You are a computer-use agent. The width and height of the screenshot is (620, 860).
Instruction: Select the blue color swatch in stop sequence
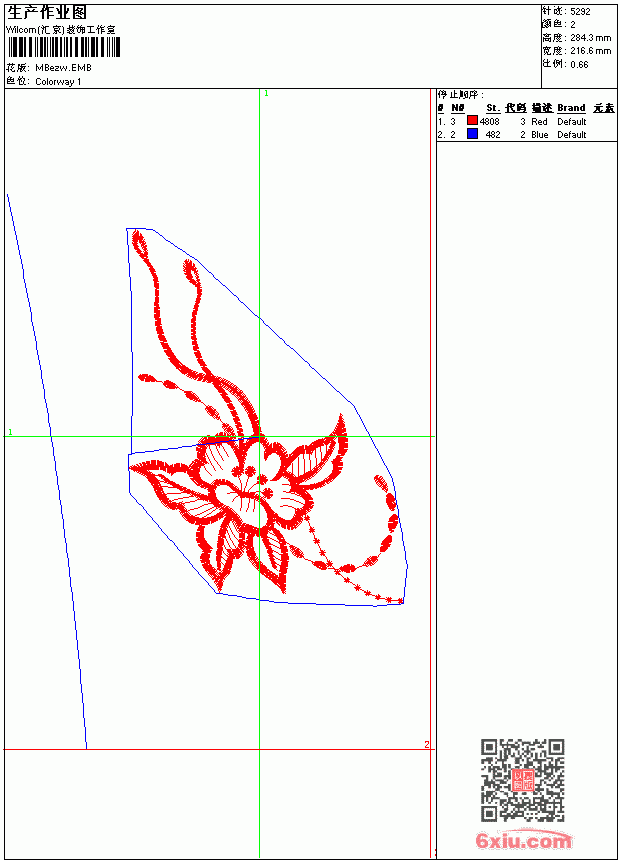click(x=472, y=134)
